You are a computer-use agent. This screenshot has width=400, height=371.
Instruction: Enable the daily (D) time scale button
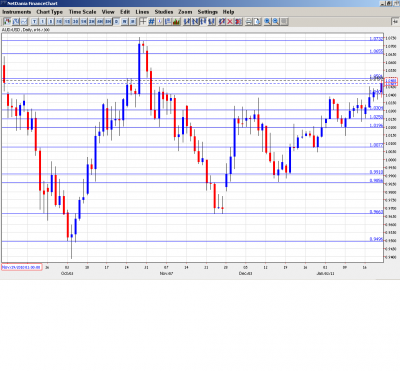[x=116, y=22]
